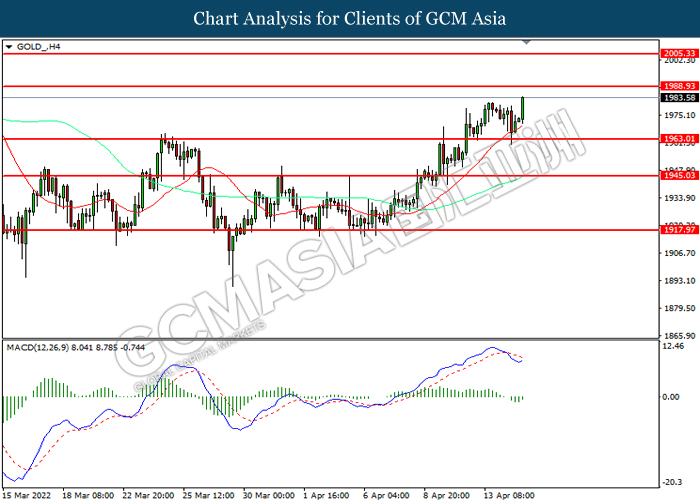Click the current price tag 1983.58
Viewport: 700px width, 500px height.
679,98
